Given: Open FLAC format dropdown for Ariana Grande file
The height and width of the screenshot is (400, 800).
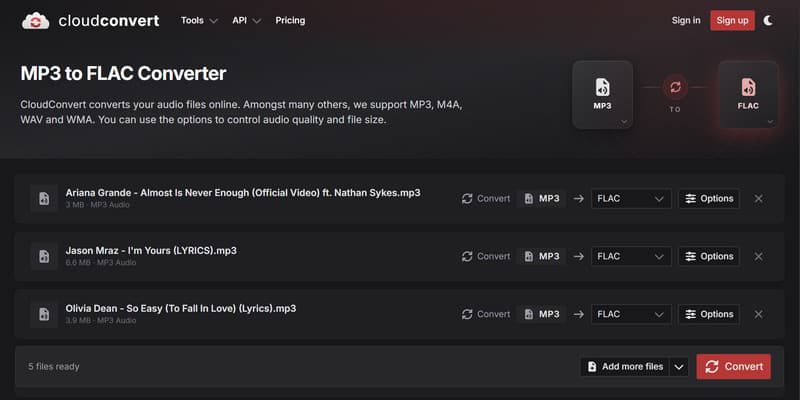Looking at the screenshot, I should coord(631,198).
